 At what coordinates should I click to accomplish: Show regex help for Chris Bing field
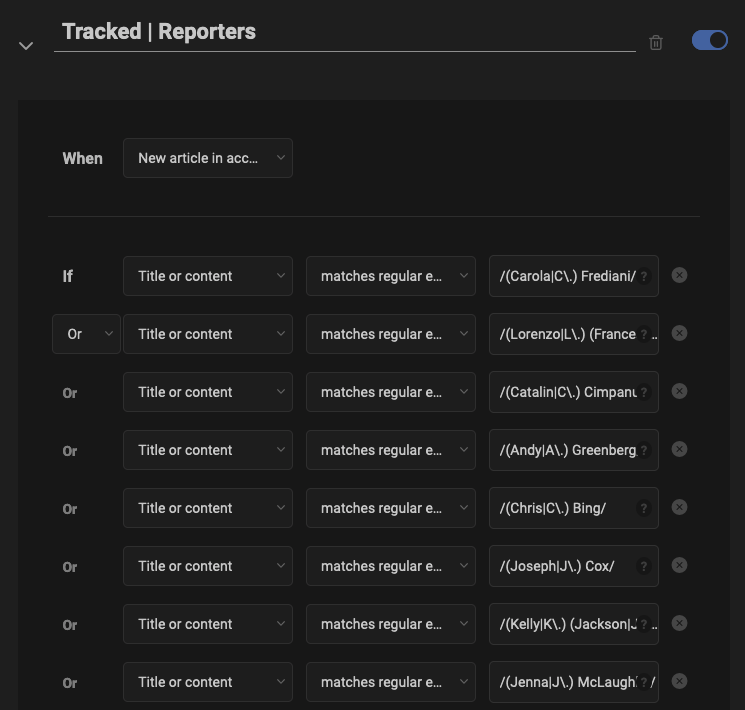click(x=643, y=509)
